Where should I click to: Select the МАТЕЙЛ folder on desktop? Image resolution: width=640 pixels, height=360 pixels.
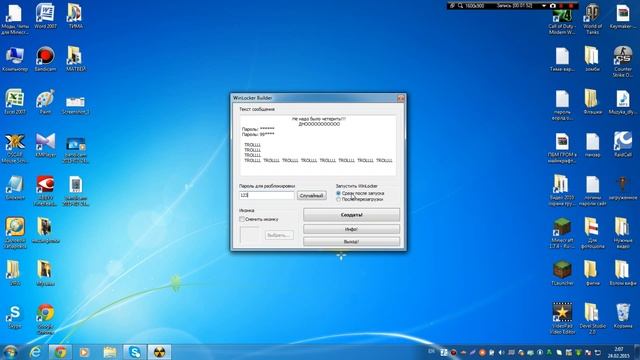[x=76, y=59]
